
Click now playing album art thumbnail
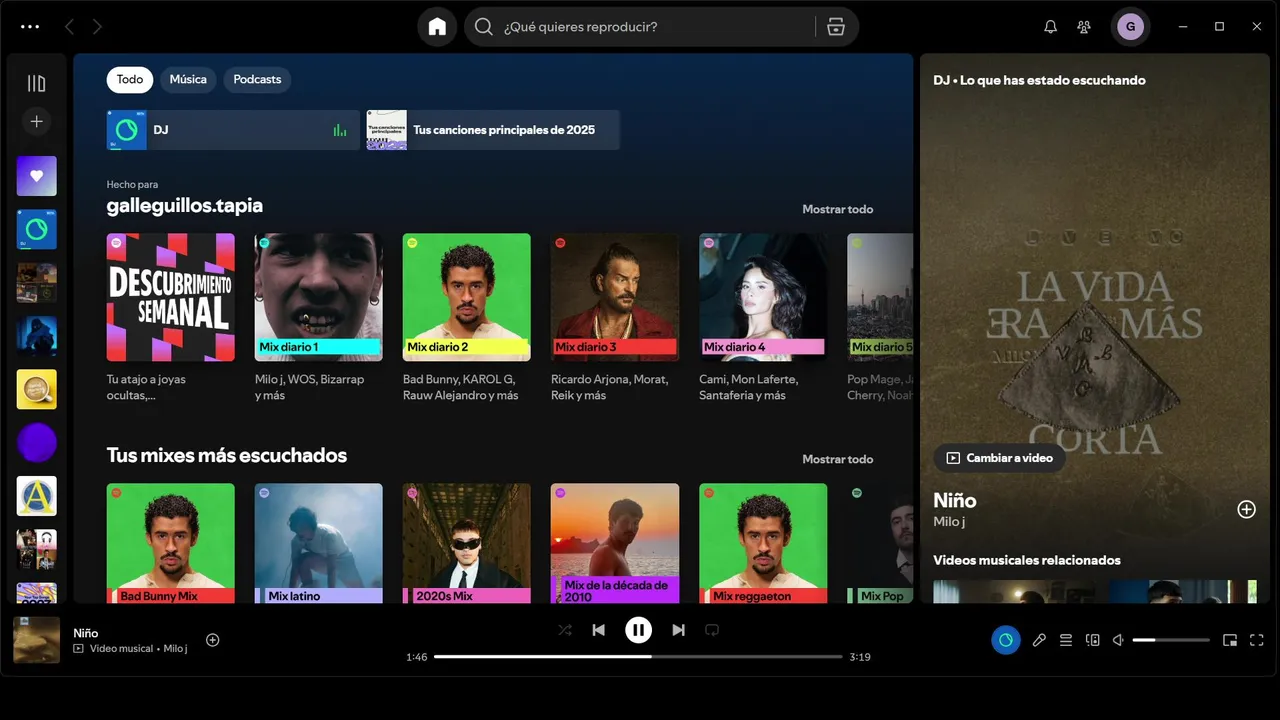(x=36, y=640)
